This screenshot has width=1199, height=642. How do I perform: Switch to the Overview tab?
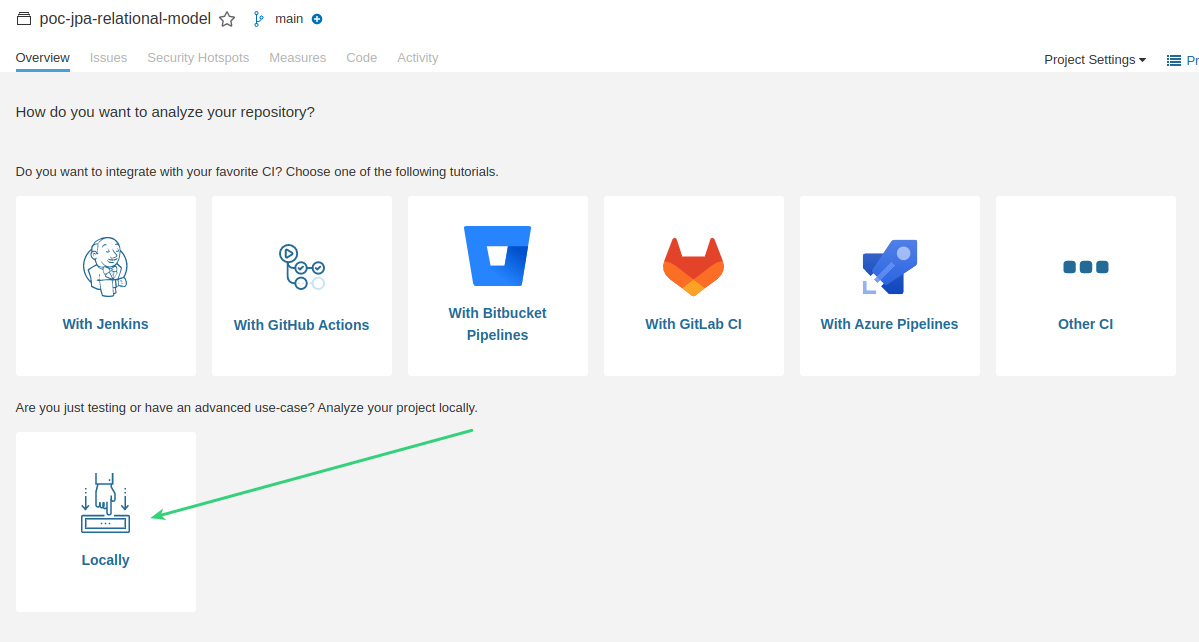pyautogui.click(x=43, y=58)
